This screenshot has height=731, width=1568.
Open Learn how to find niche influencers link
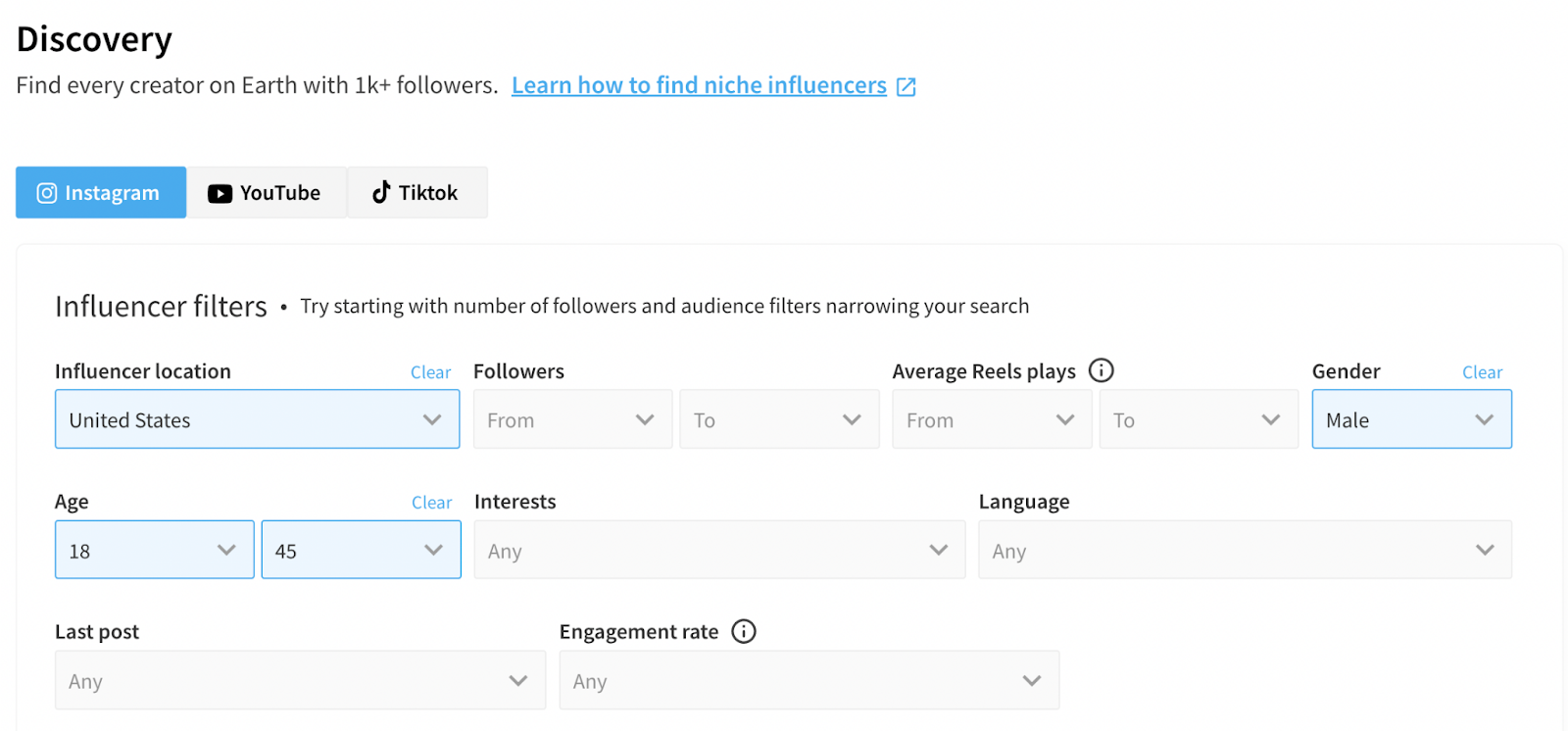699,85
